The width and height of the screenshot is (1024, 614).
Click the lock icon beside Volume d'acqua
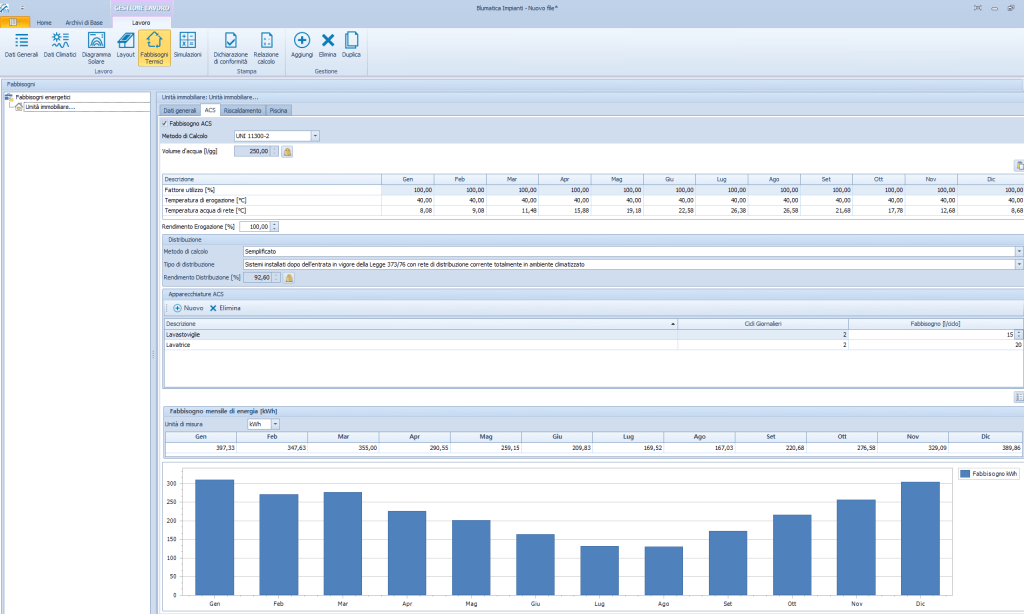286,151
